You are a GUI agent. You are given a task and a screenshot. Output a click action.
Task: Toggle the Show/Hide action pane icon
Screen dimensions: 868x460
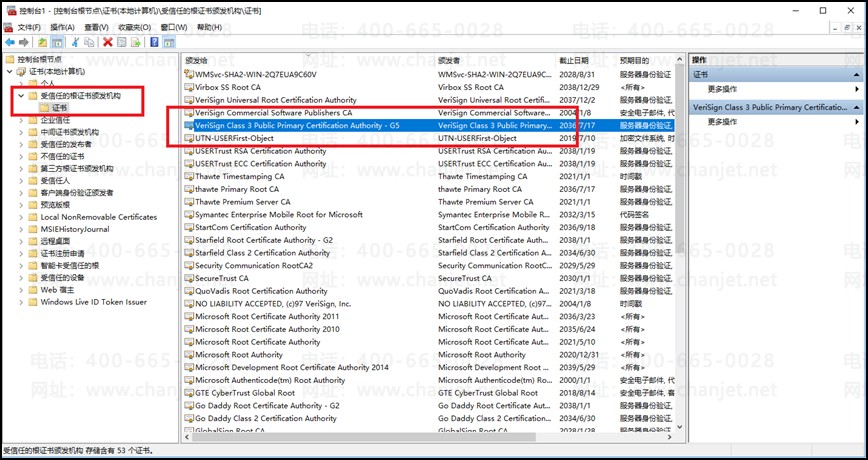pyautogui.click(x=169, y=42)
